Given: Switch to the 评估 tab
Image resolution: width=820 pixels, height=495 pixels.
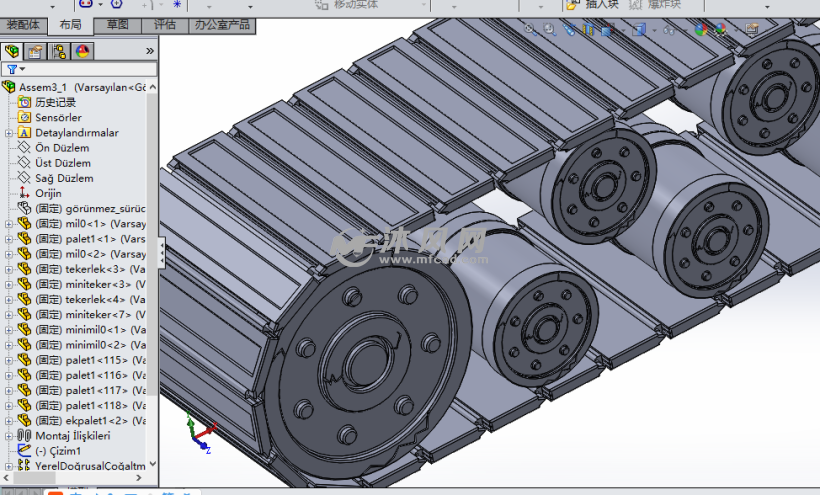Looking at the screenshot, I should (x=164, y=24).
